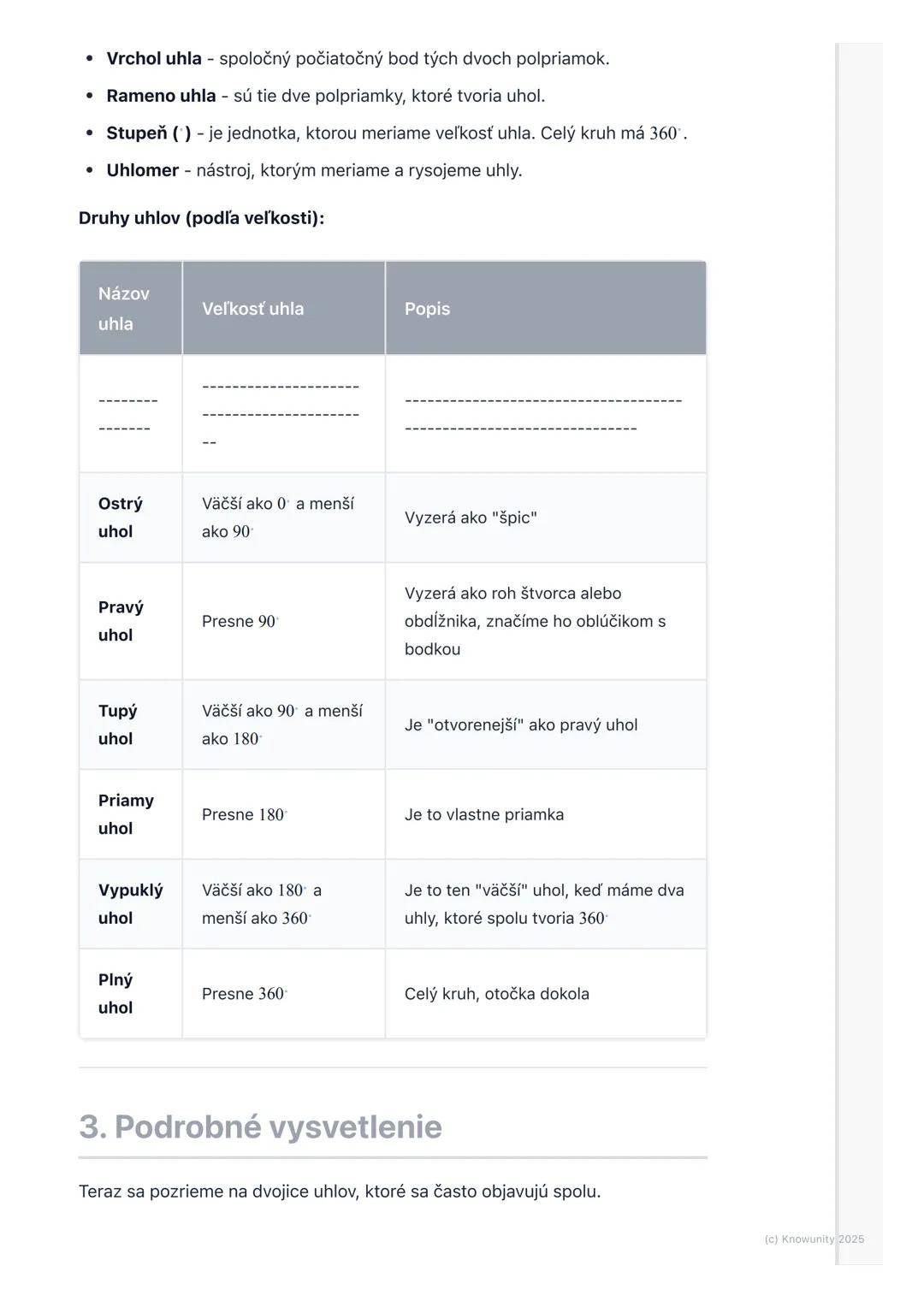This screenshot has height=1307, width=924.
Task: Click the "Popis" column header
Action: pyautogui.click(x=427, y=309)
